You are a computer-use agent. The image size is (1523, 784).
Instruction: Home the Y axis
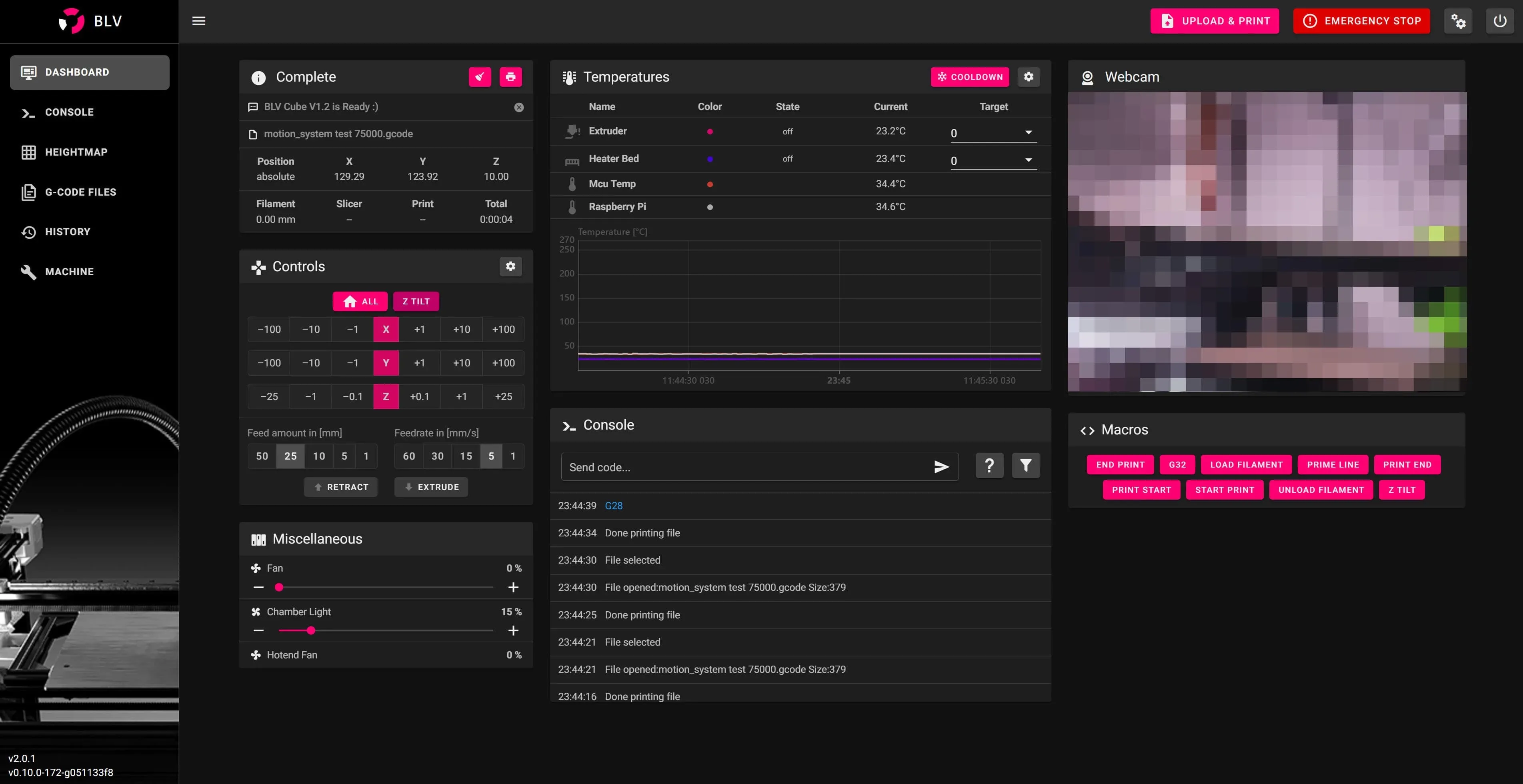tap(386, 363)
